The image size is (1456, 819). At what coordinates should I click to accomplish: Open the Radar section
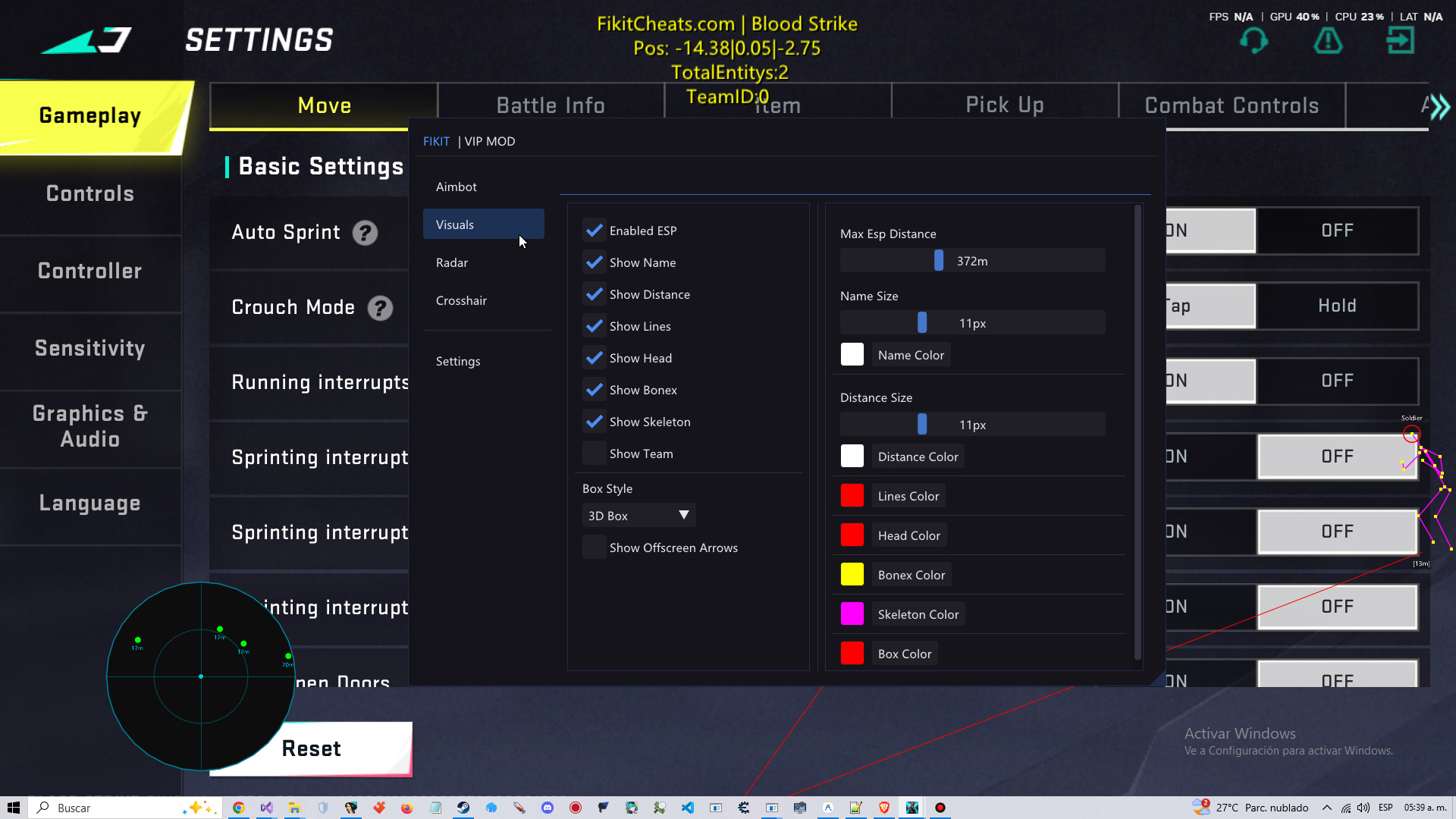point(484,262)
